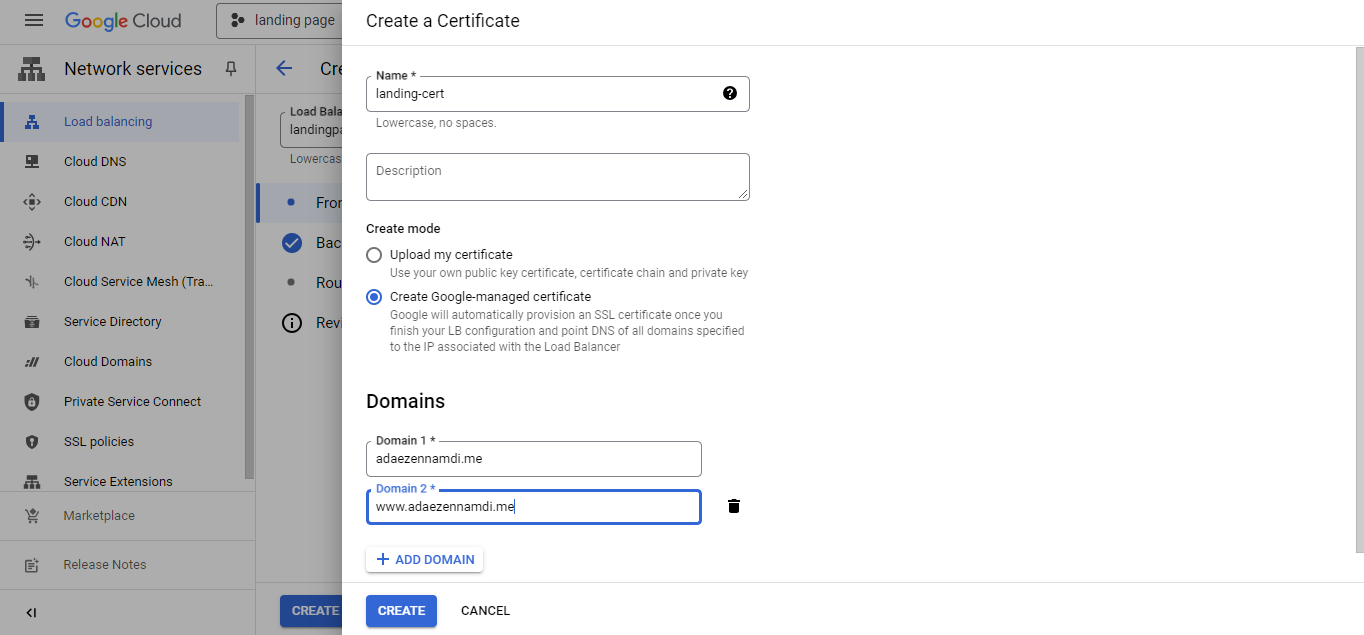Select the SSL policies sidebar icon

point(32,441)
